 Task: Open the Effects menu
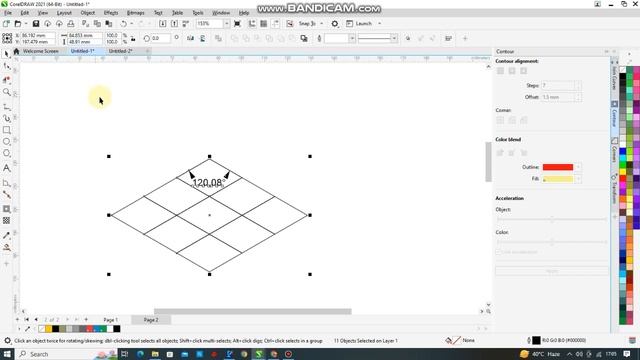pyautogui.click(x=111, y=13)
